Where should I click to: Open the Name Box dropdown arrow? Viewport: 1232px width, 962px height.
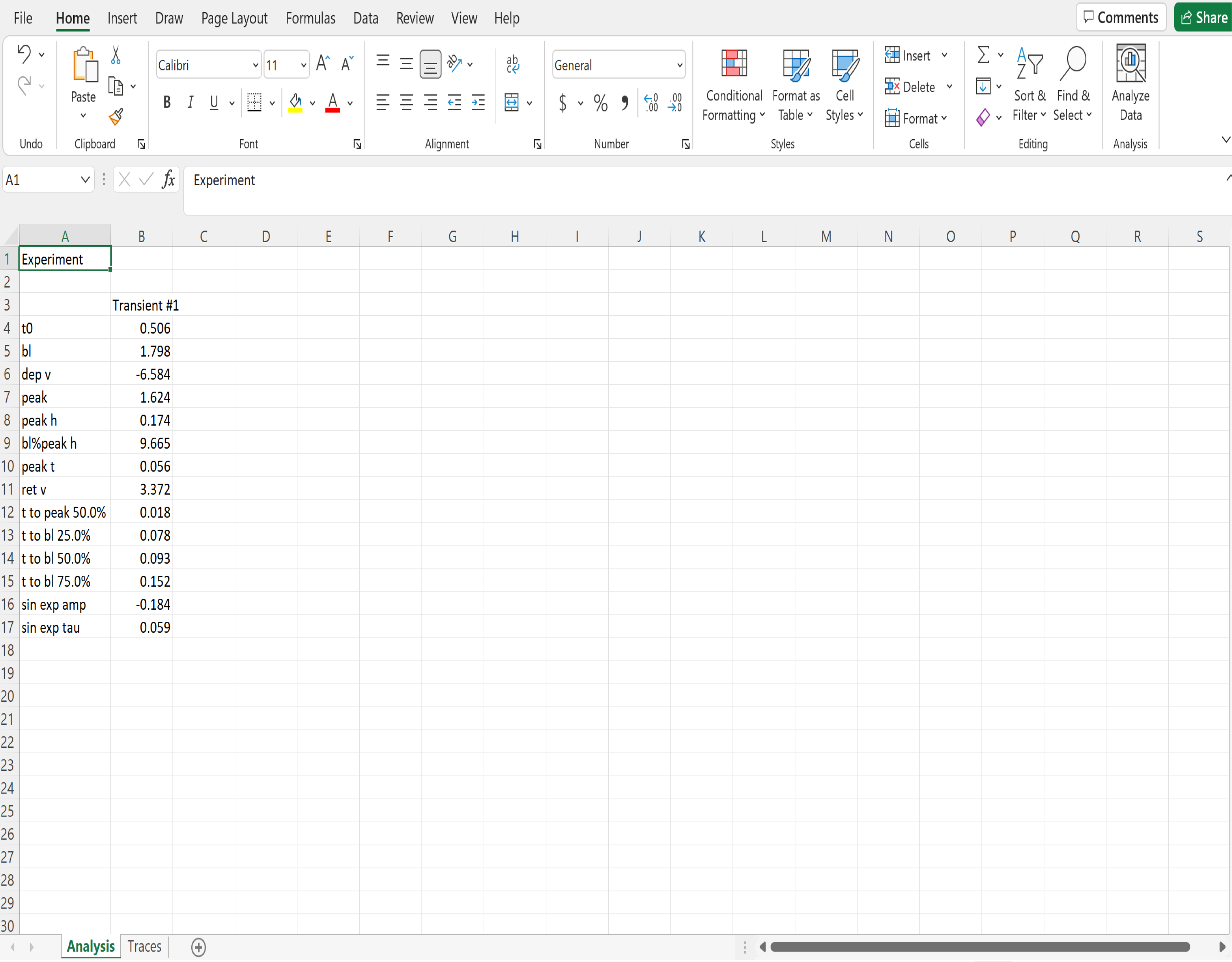[x=85, y=180]
